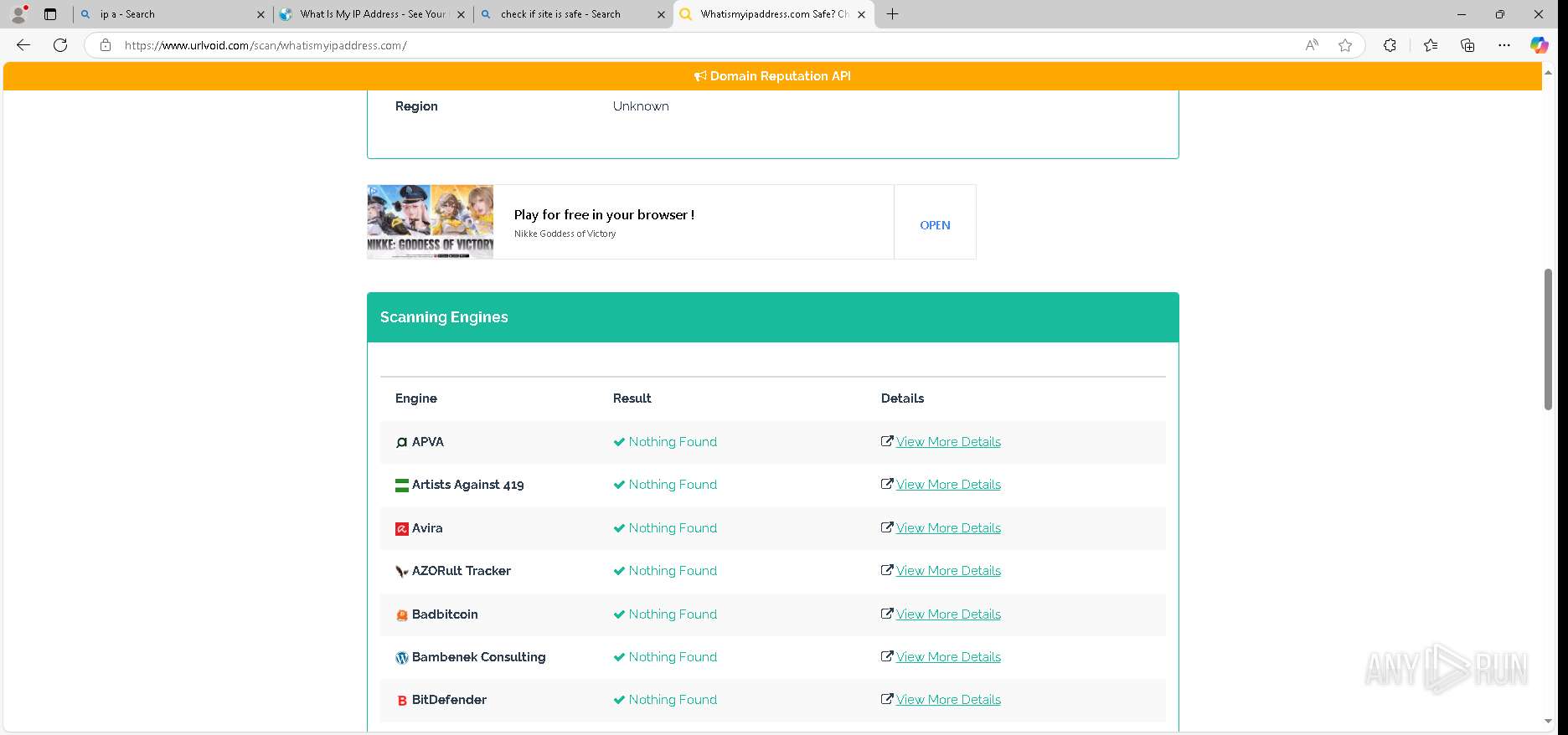This screenshot has width=1568, height=735.
Task: View More Details for BitDefender
Action: [x=948, y=700]
